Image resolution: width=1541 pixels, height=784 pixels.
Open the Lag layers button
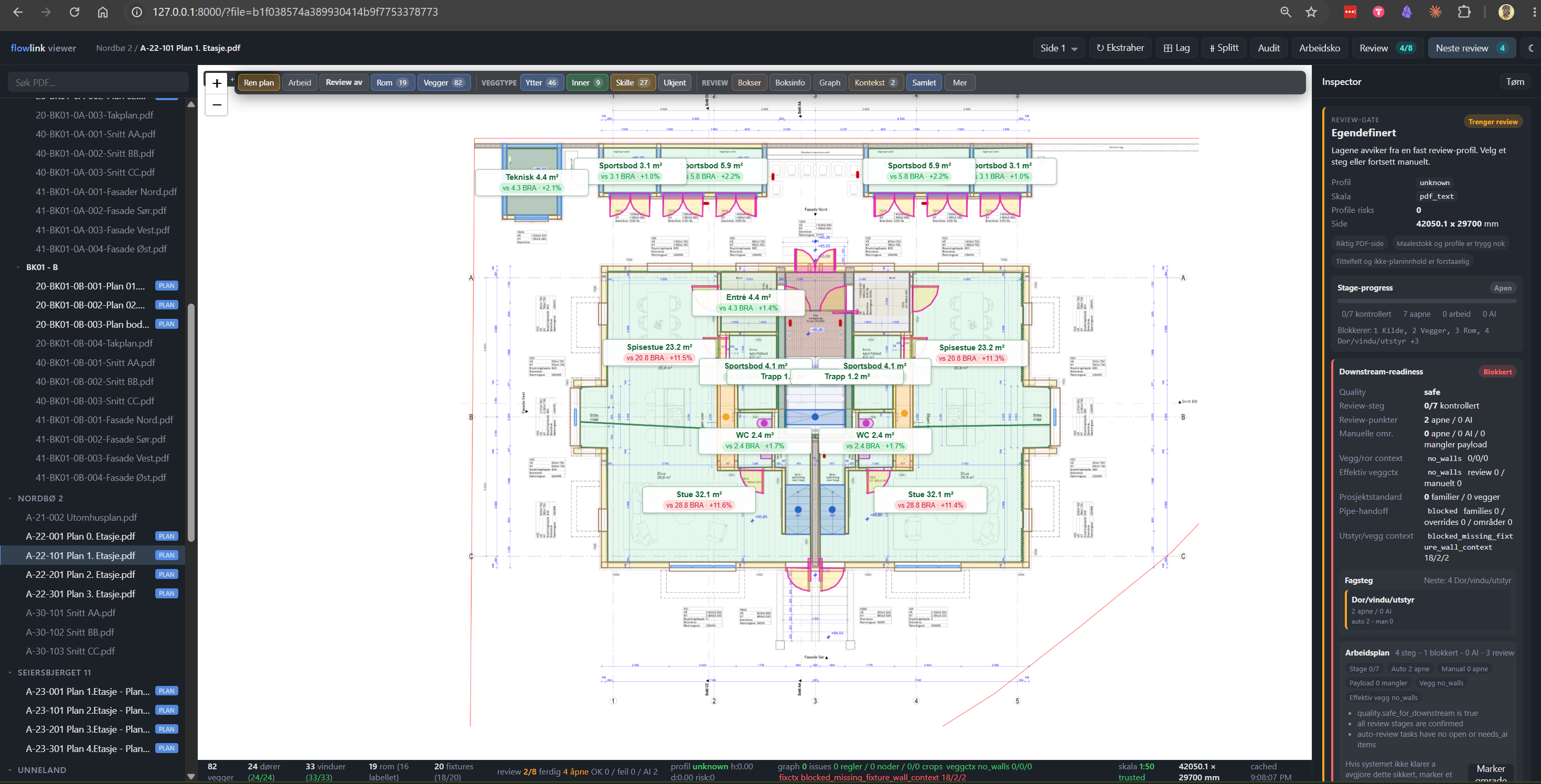(x=1176, y=48)
